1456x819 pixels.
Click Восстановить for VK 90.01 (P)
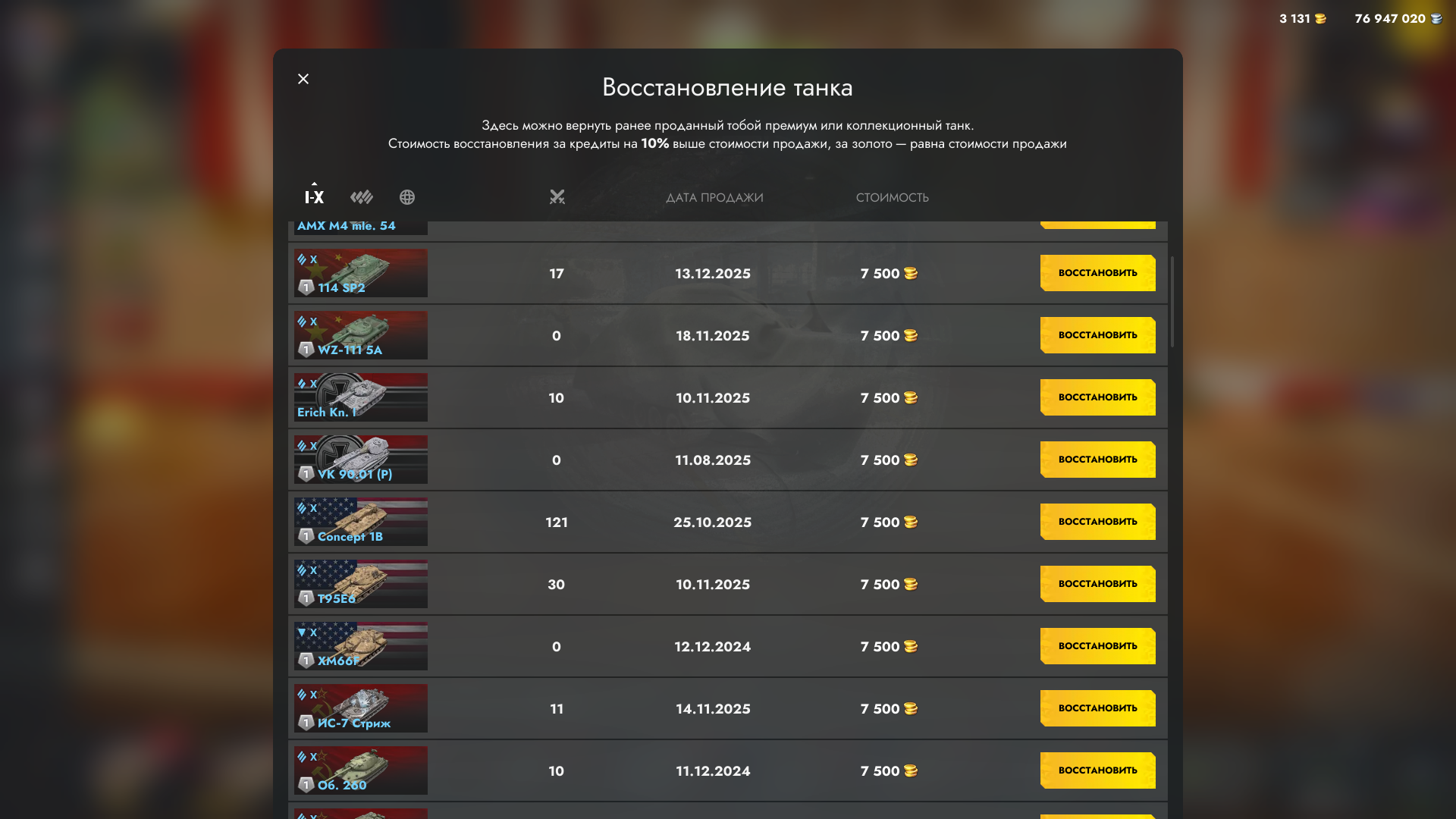pos(1097,460)
